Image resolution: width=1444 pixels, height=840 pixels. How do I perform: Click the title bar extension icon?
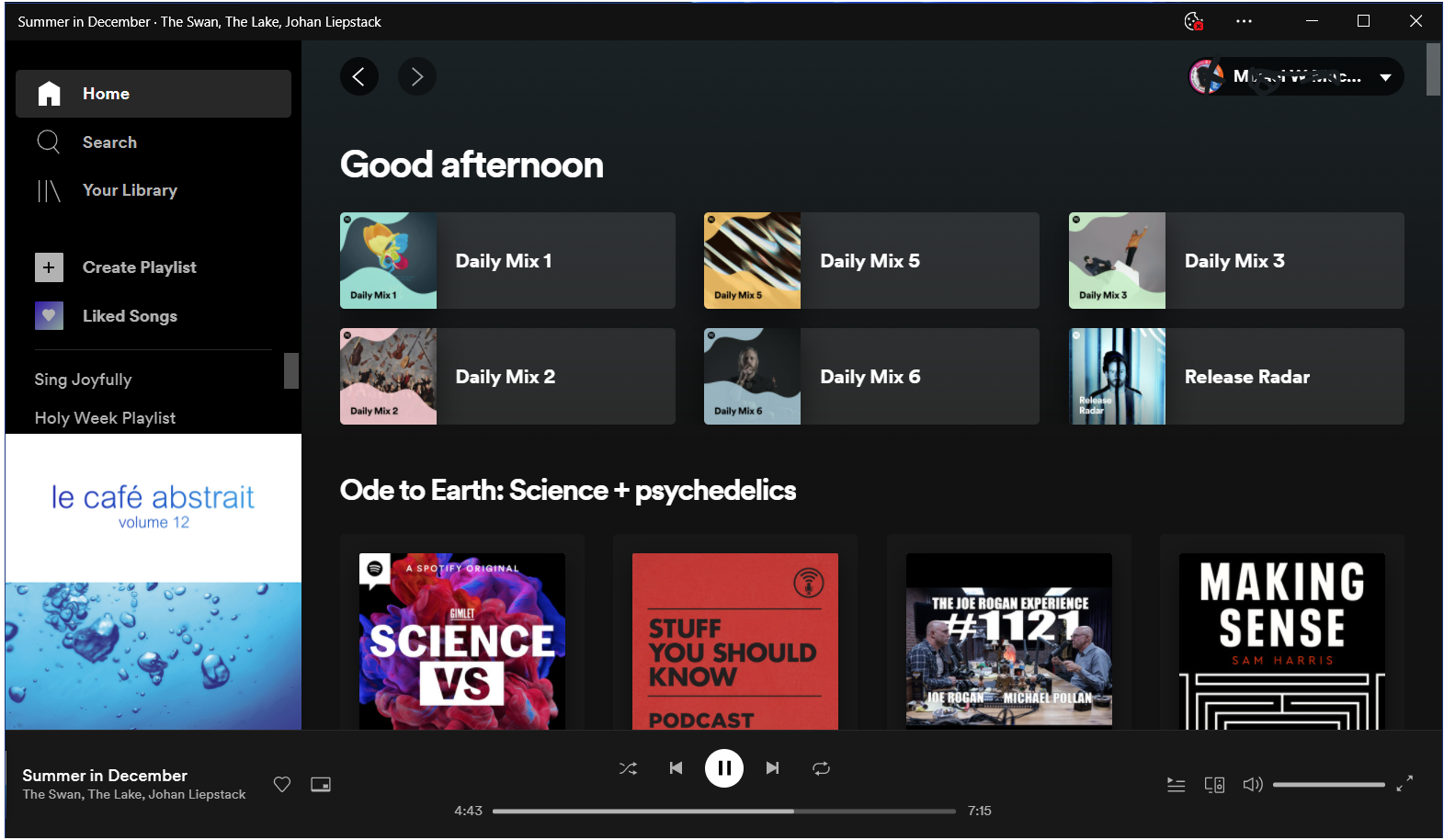(x=1194, y=21)
